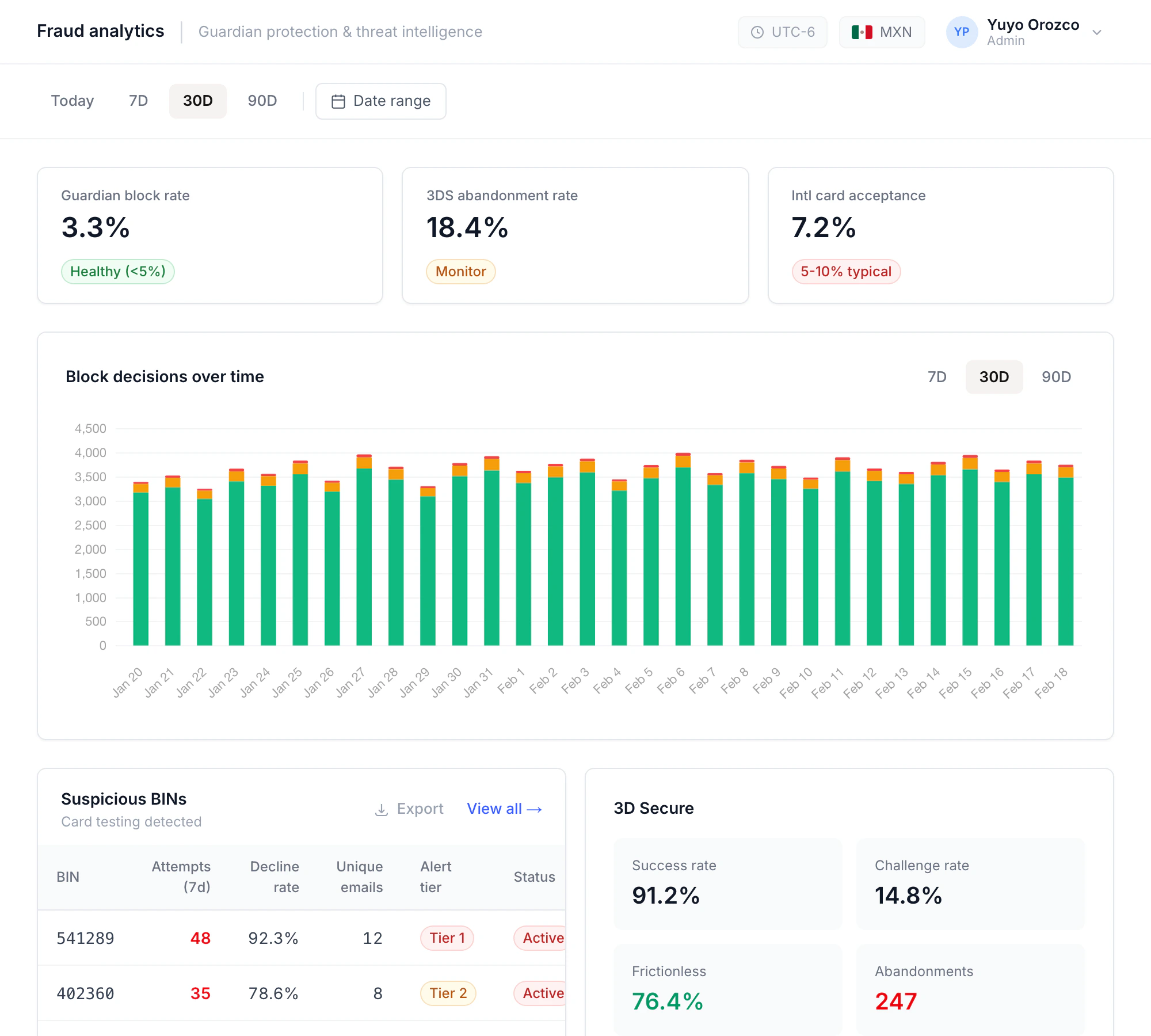Image resolution: width=1151 pixels, height=1036 pixels.
Task: Click the Guardian block rate 3.3% value
Action: (x=96, y=227)
